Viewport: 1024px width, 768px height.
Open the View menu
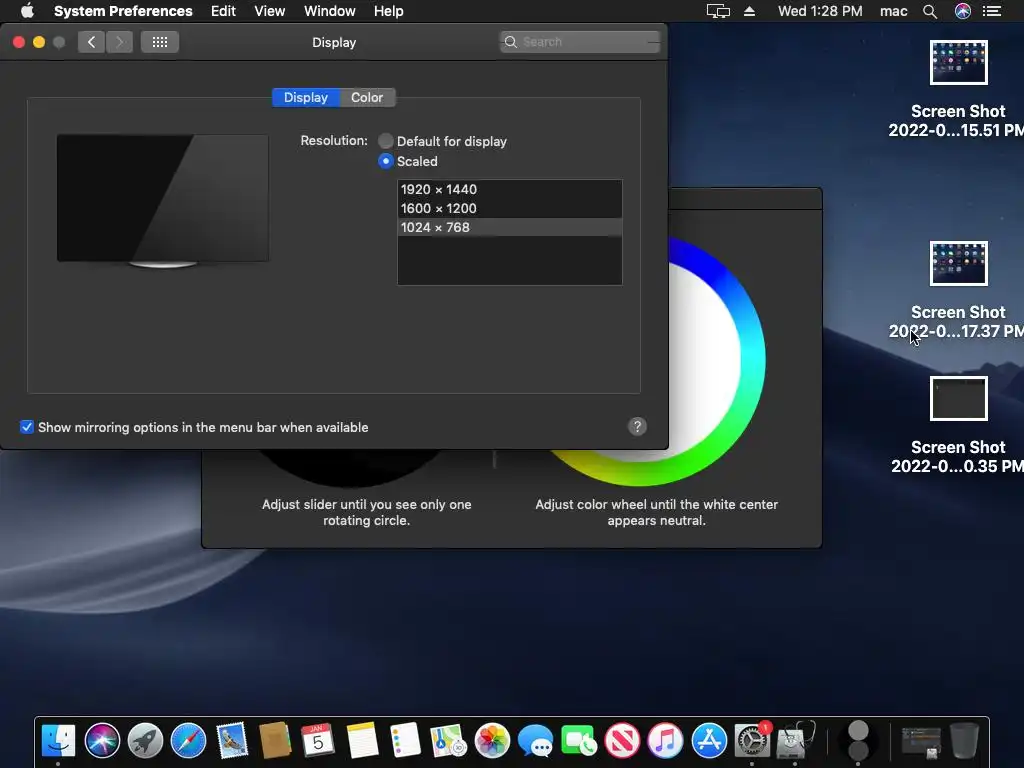[270, 11]
